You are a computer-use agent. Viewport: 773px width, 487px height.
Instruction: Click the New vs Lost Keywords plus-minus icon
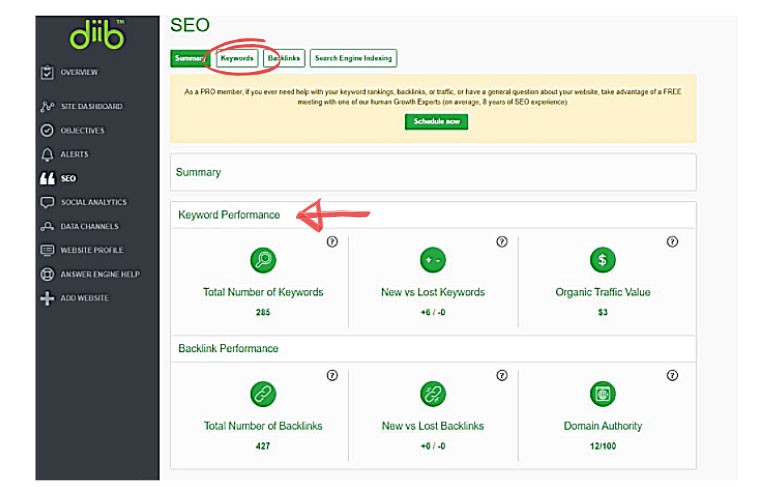(433, 260)
